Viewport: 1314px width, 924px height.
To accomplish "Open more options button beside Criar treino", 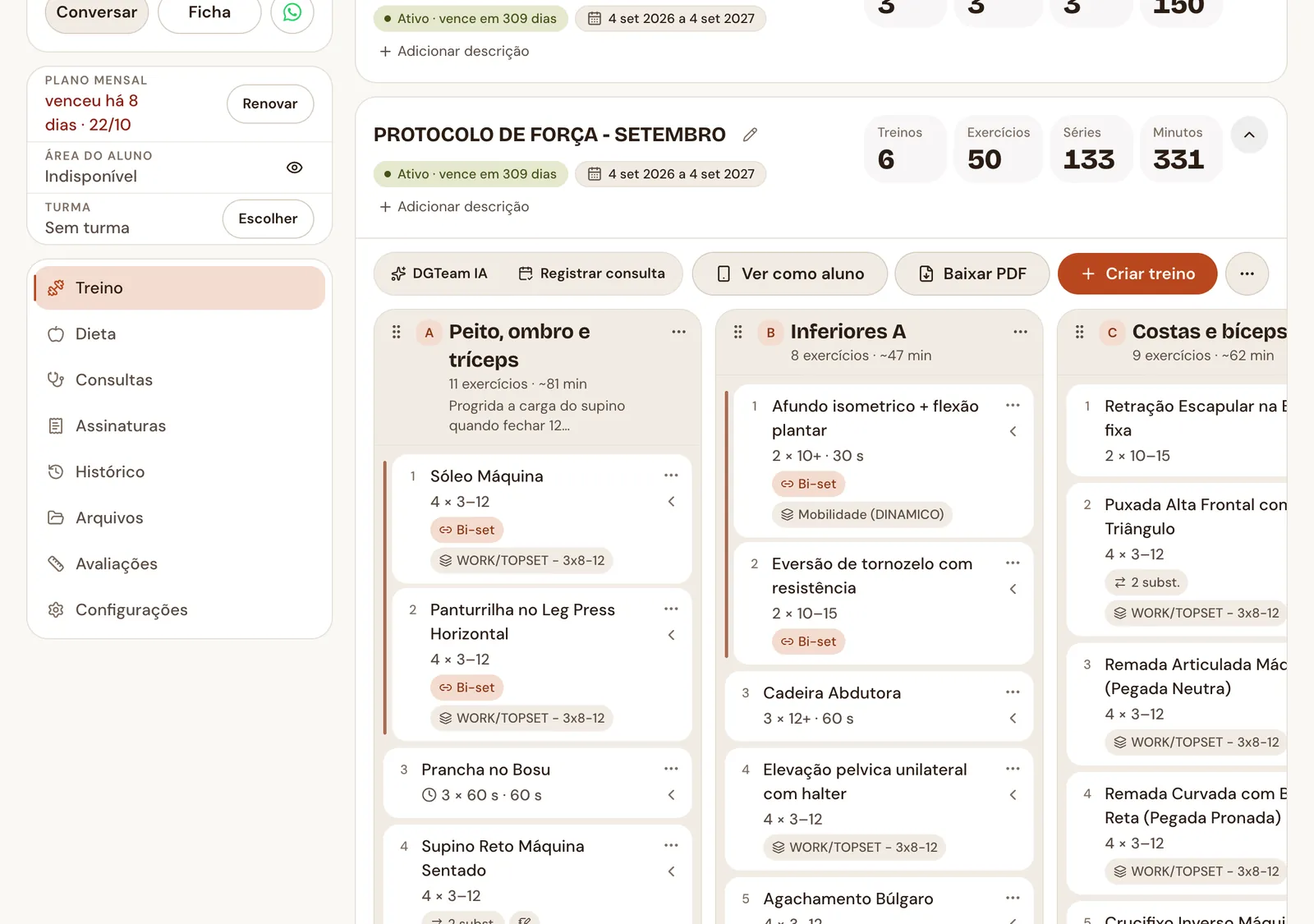I will (1247, 274).
